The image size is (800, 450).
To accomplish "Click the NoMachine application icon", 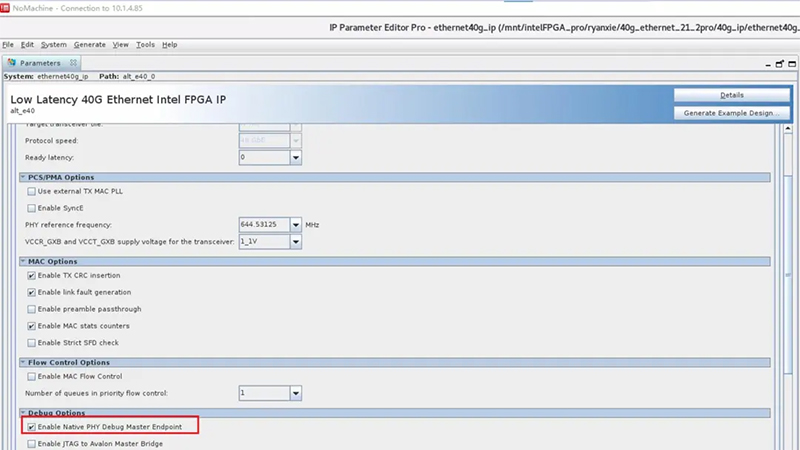I will coord(5,8).
